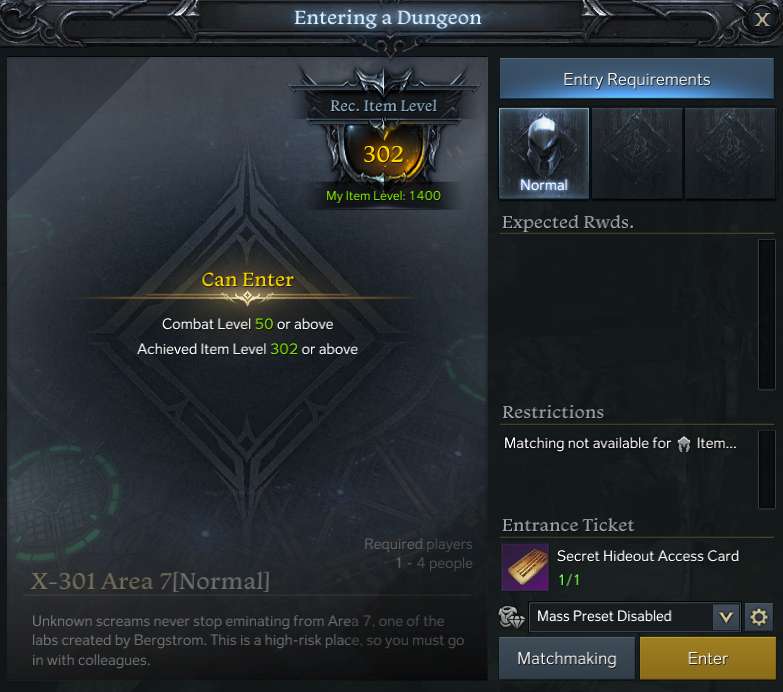Viewport: 783px width, 692px height.
Task: Click the mass preset gem icon
Action: pyautogui.click(x=512, y=617)
